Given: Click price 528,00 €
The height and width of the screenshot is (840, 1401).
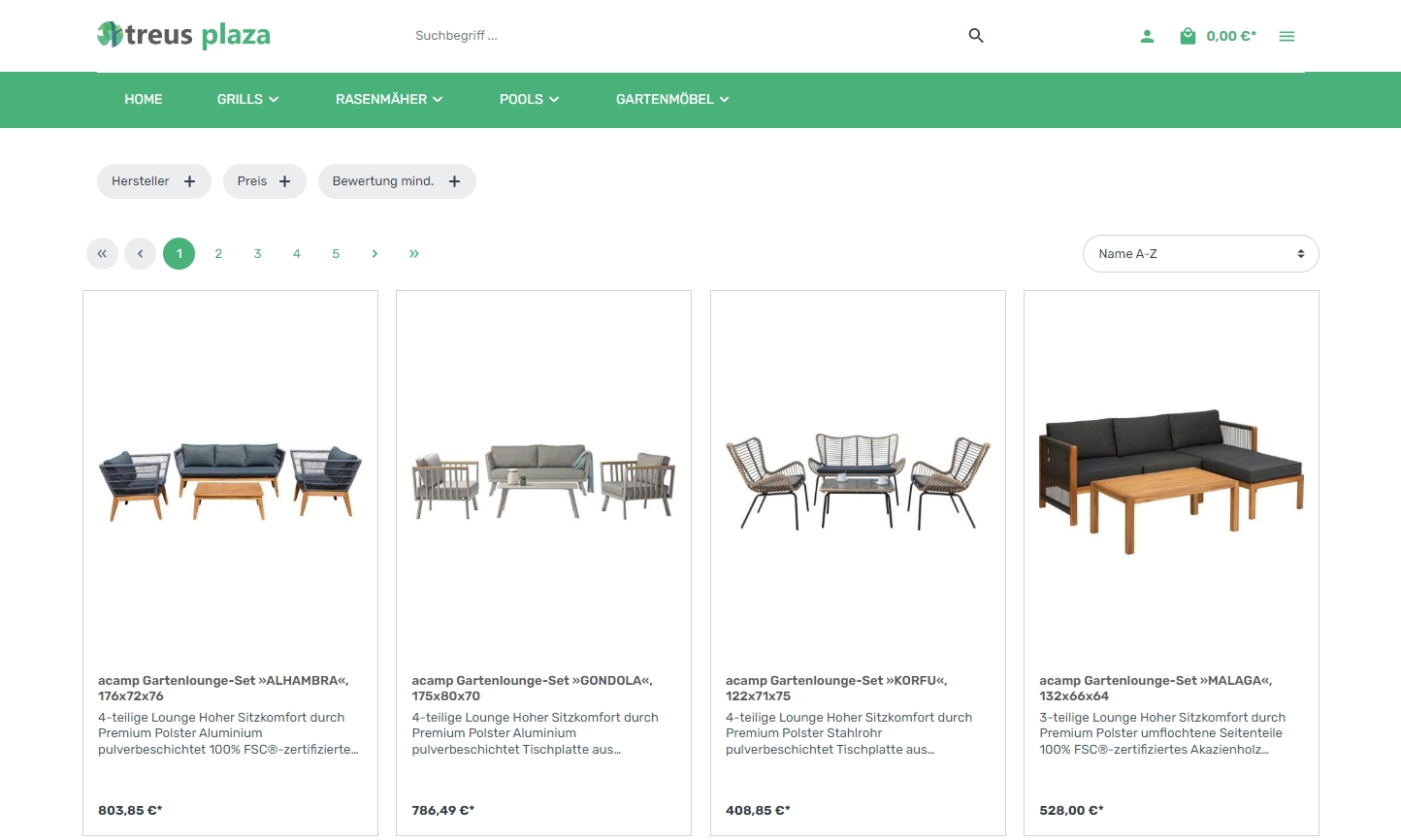Looking at the screenshot, I should point(1071,810).
